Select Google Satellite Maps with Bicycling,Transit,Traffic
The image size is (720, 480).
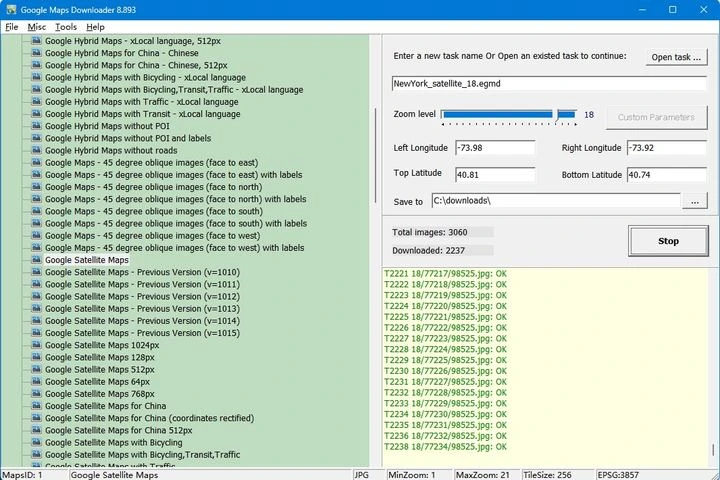point(142,454)
